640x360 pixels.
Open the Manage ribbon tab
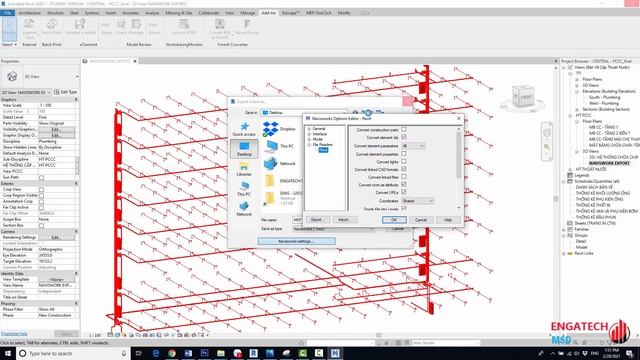pyautogui.click(x=247, y=13)
